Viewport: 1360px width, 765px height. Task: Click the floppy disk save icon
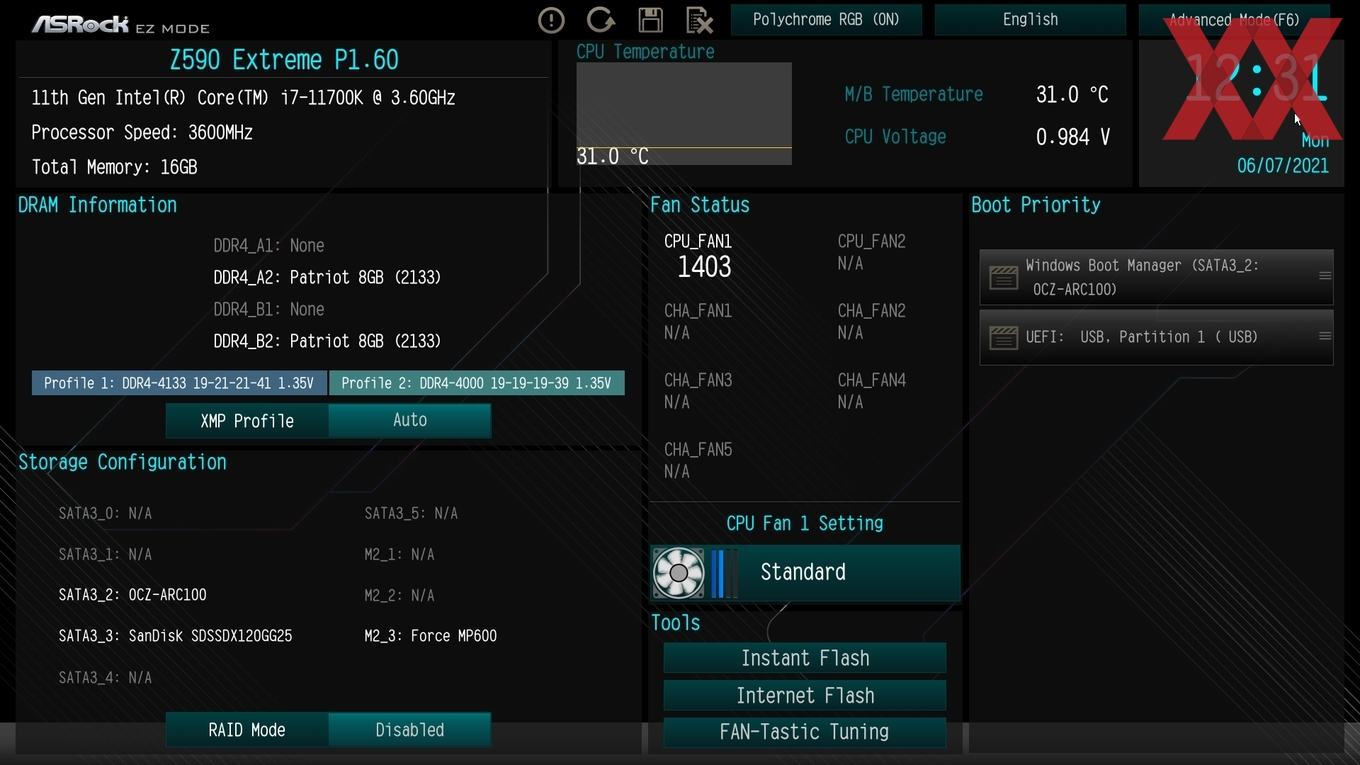pyautogui.click(x=650, y=20)
